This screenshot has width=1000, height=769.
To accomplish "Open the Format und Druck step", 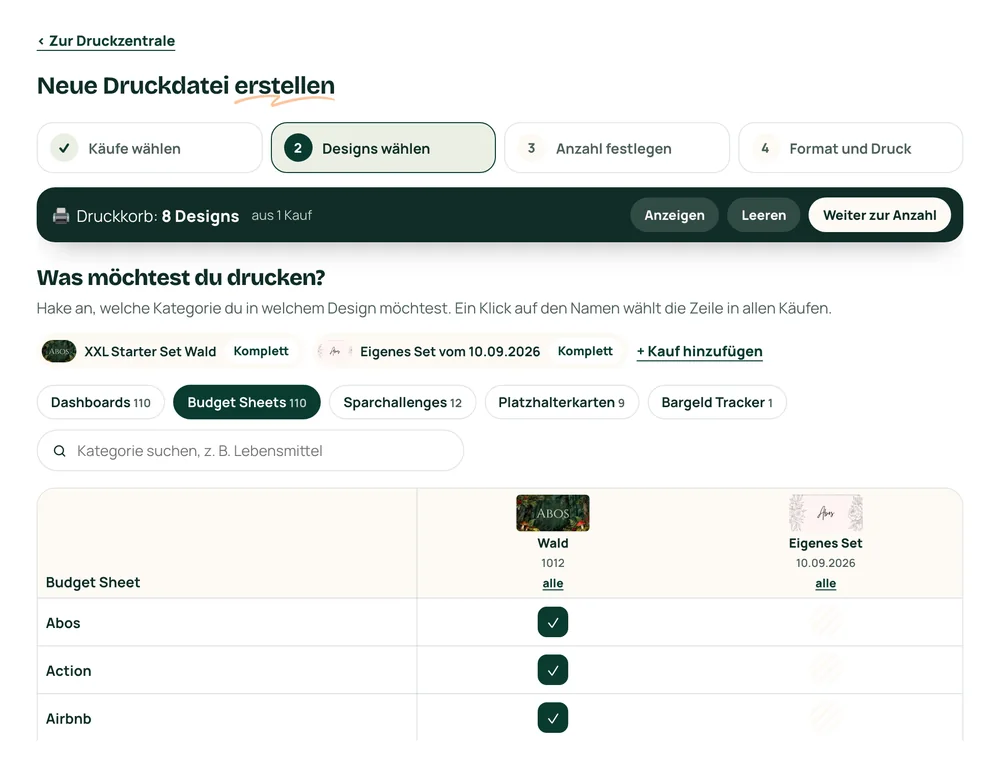I will (851, 148).
